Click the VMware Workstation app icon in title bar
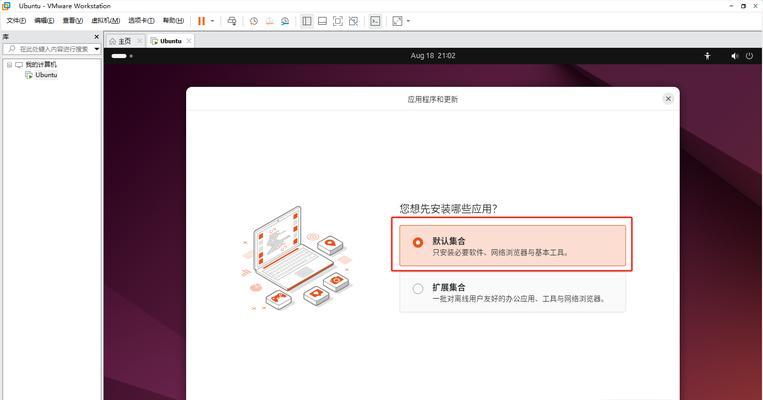This screenshot has height=400, width=763. click(6, 6)
